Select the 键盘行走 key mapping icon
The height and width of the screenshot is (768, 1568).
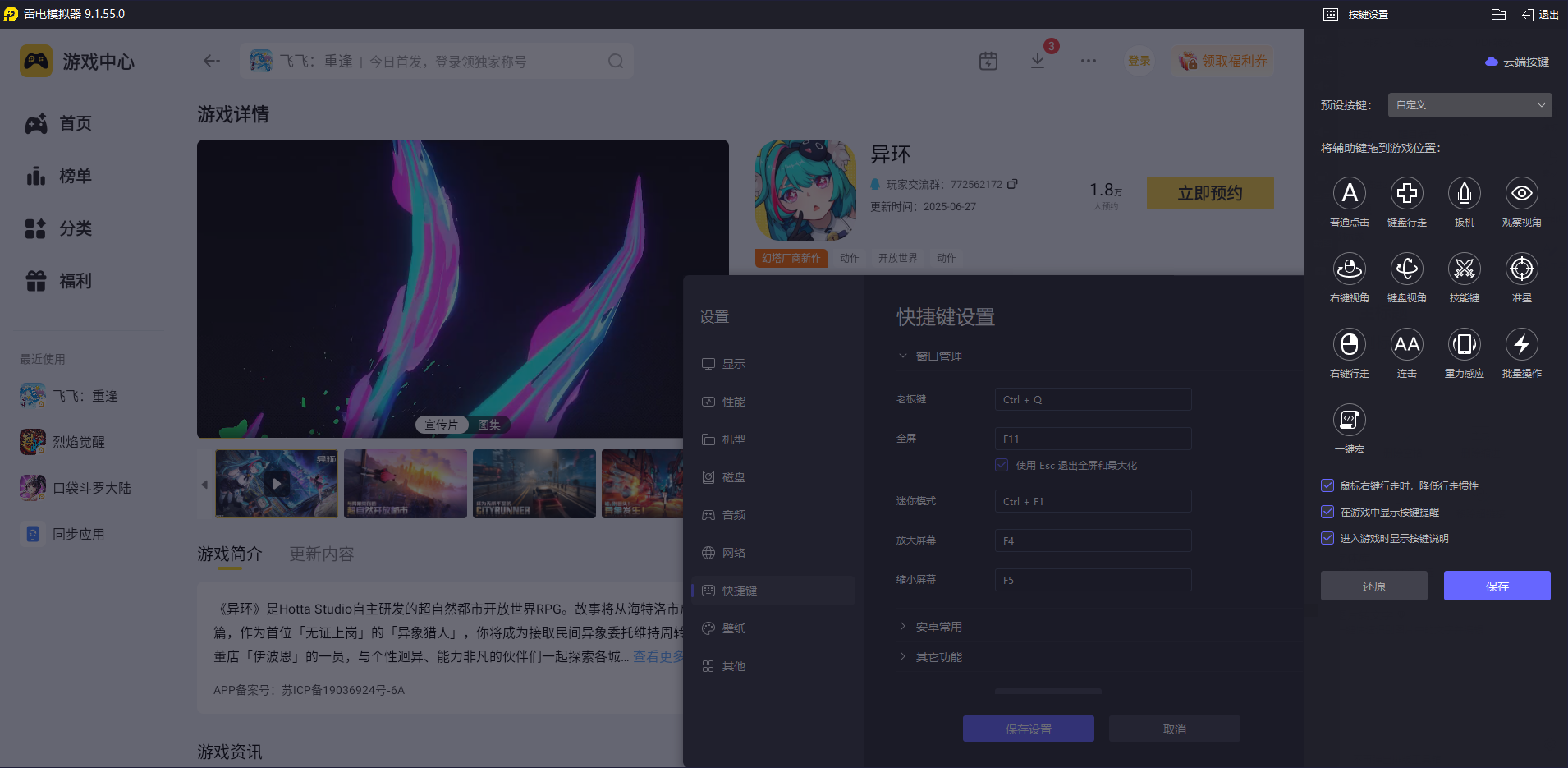point(1405,193)
